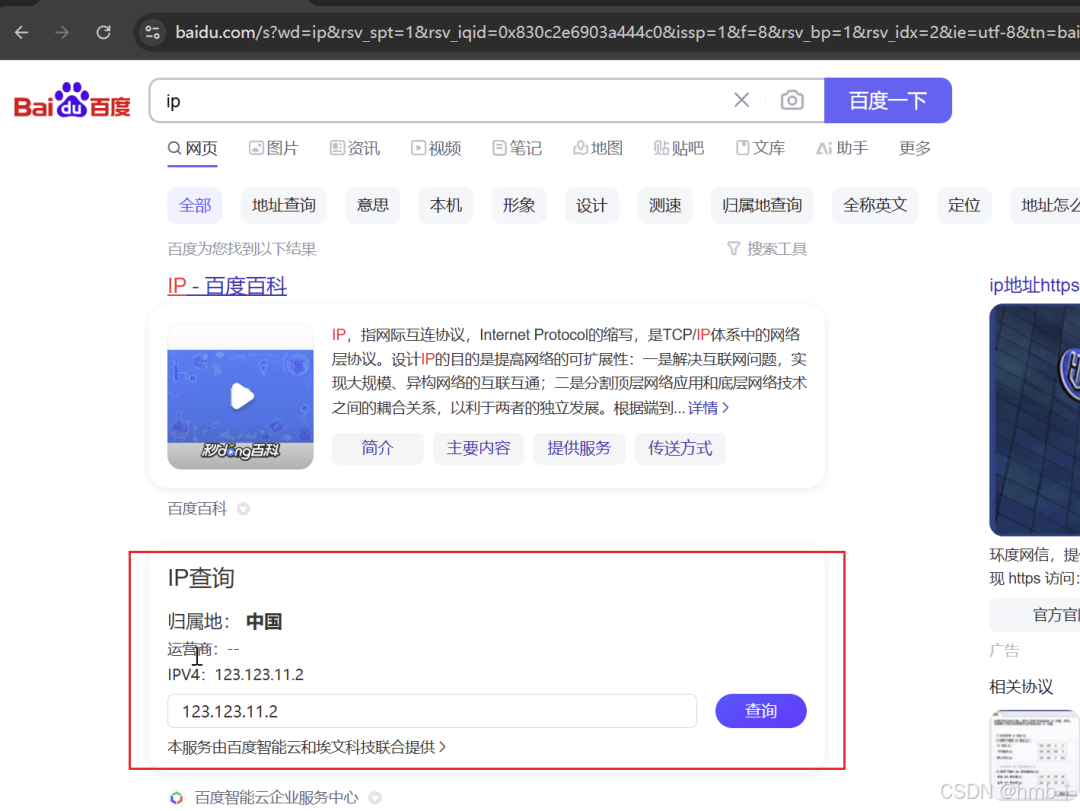This screenshot has width=1080, height=811.
Task: Select the 网页 tab
Action: click(x=193, y=148)
